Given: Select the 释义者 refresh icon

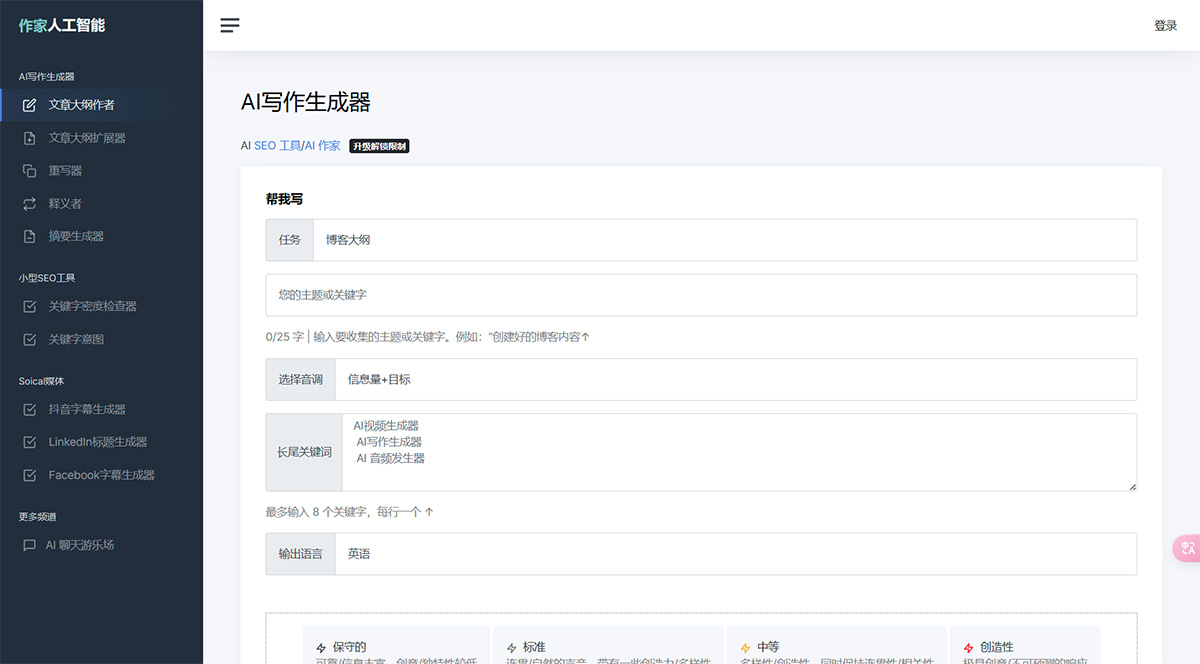Looking at the screenshot, I should coord(31,203).
